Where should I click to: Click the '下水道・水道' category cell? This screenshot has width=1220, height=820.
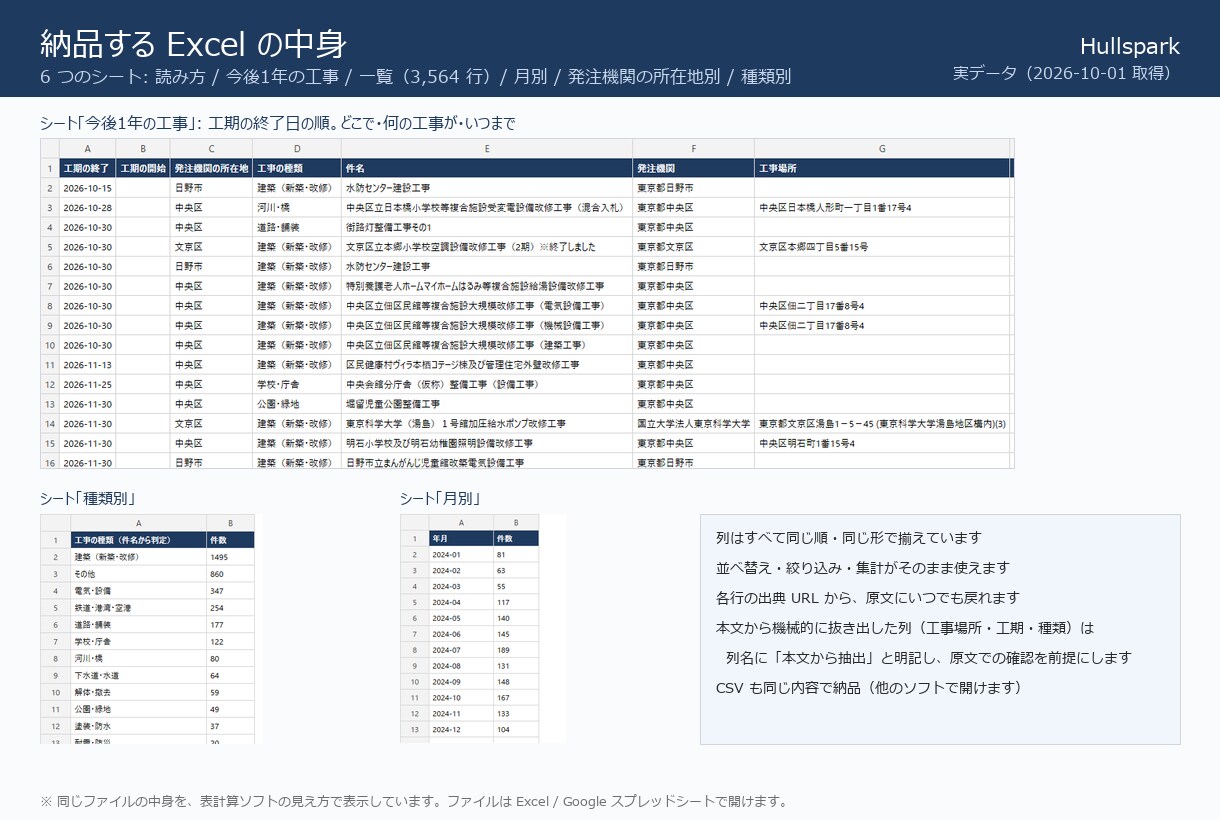point(138,676)
